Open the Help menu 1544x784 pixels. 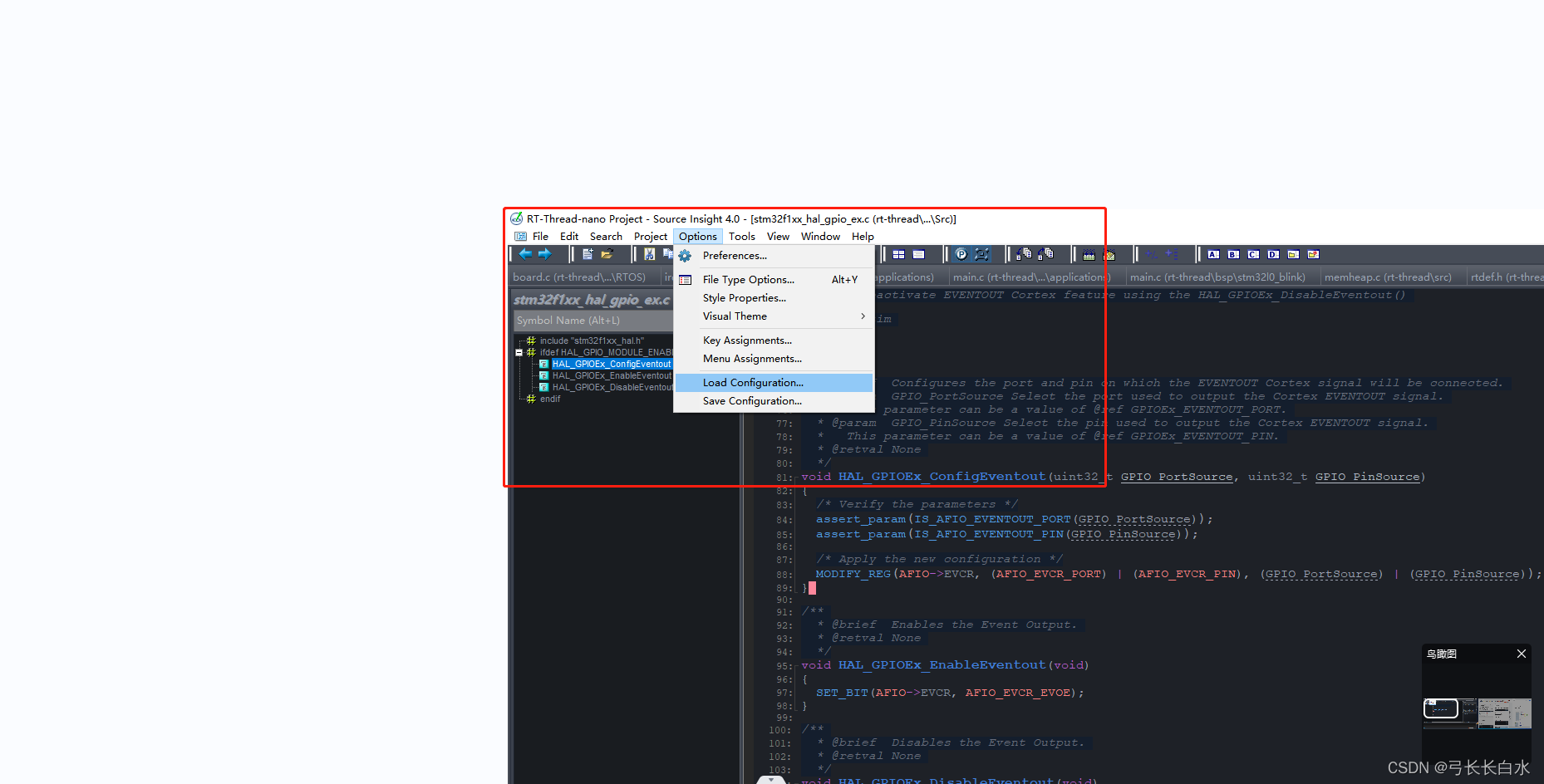[863, 237]
